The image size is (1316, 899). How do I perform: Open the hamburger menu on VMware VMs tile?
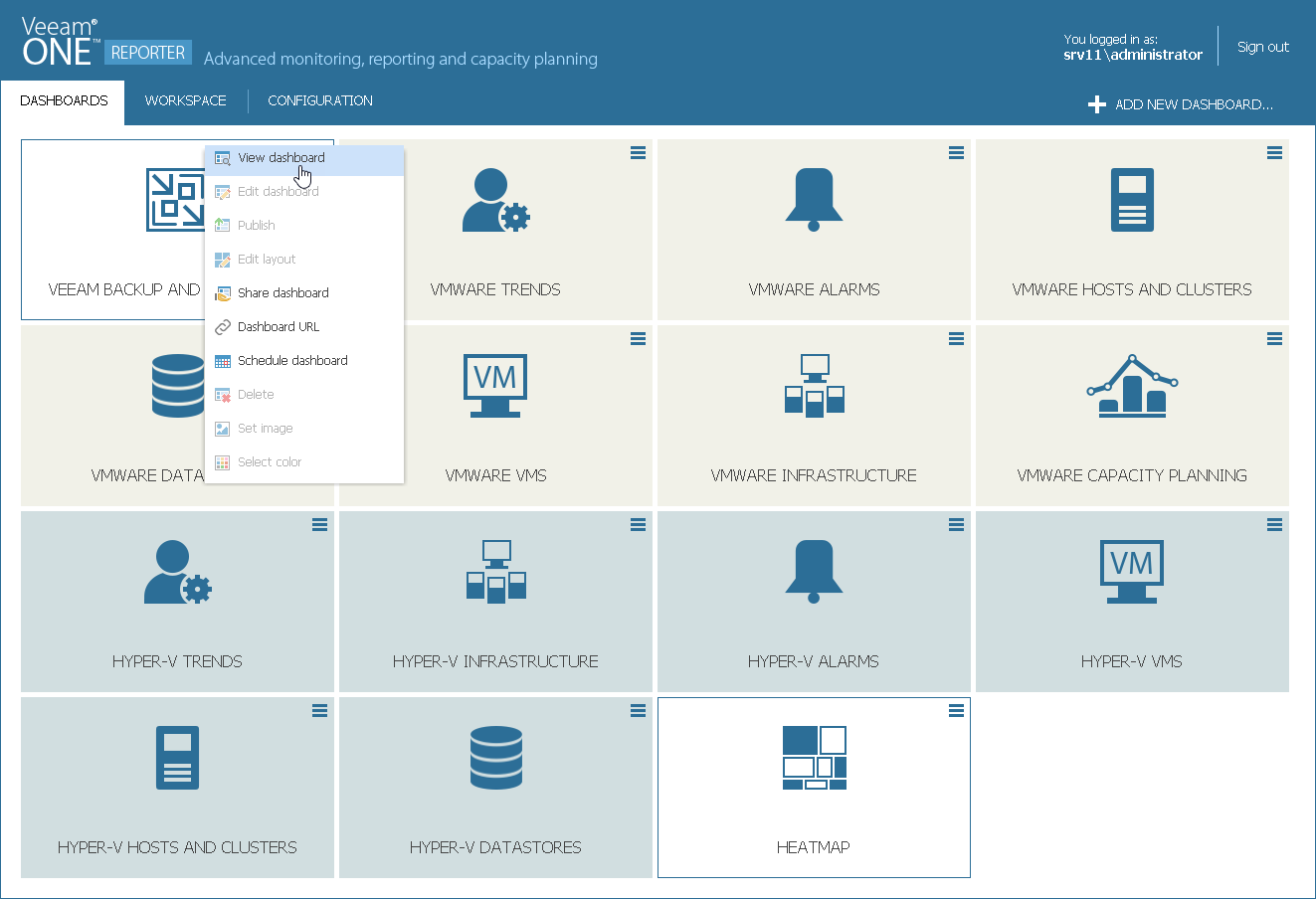click(x=638, y=339)
